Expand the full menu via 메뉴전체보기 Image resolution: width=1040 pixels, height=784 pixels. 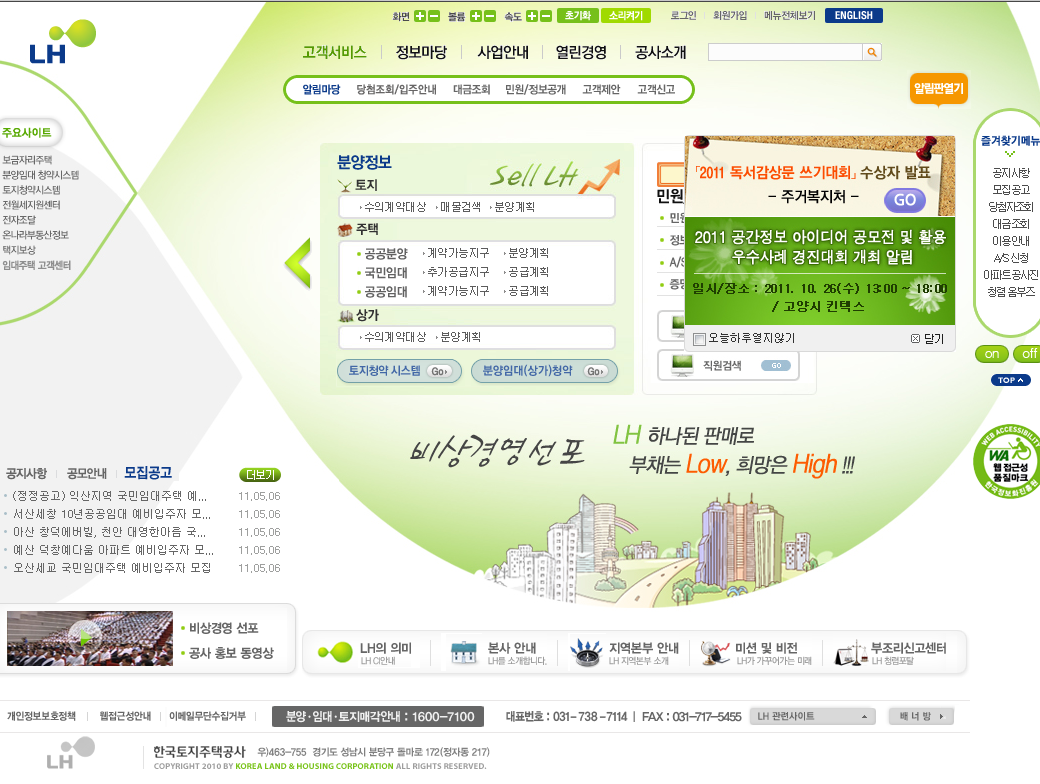click(x=789, y=16)
